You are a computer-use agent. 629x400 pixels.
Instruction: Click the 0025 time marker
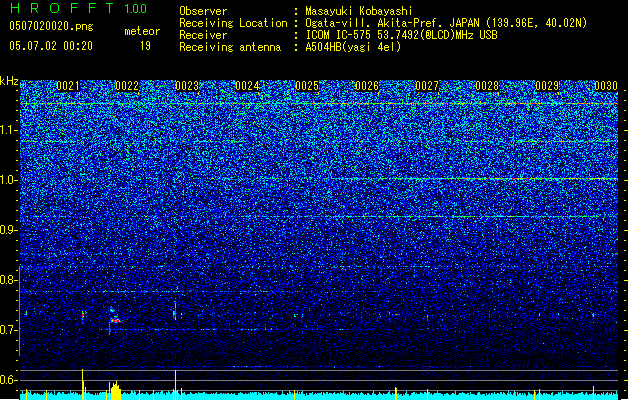(307, 86)
